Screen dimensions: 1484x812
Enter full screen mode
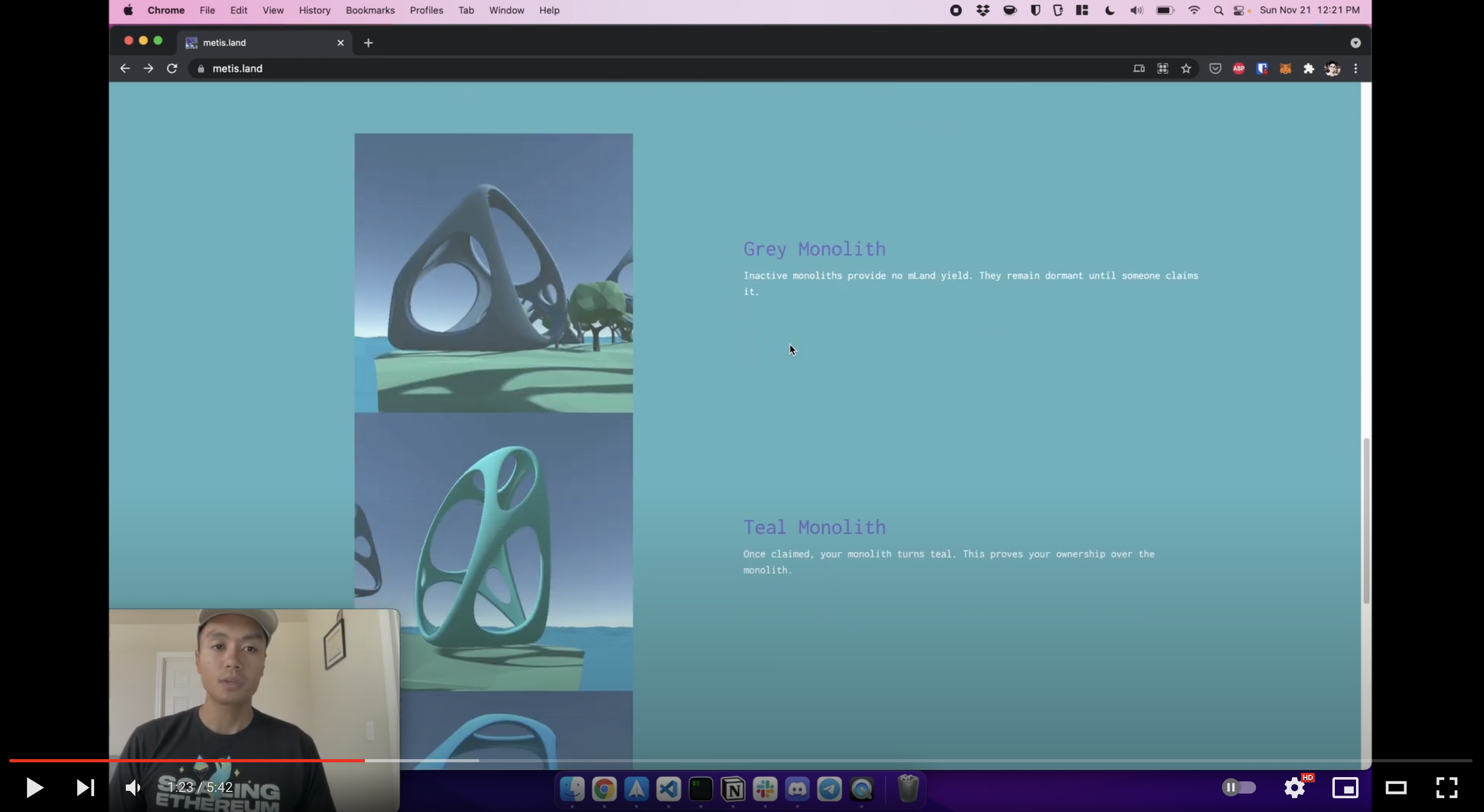[x=1446, y=787]
